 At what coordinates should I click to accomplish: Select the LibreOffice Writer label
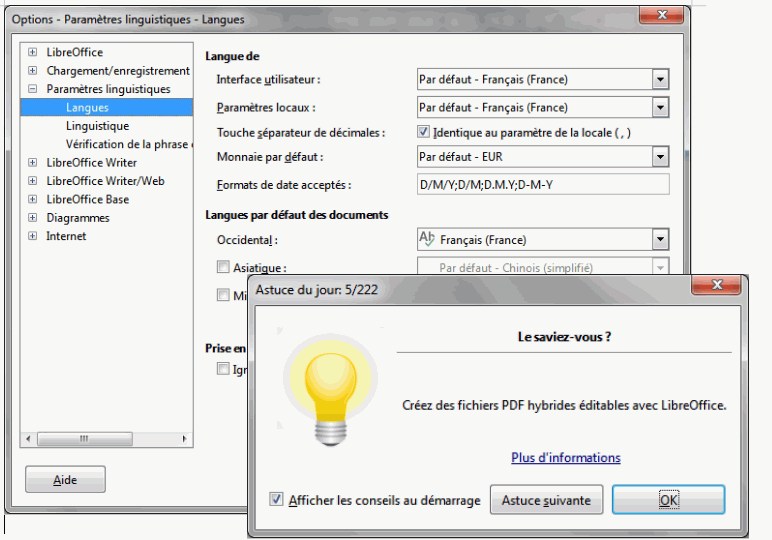[x=92, y=162]
